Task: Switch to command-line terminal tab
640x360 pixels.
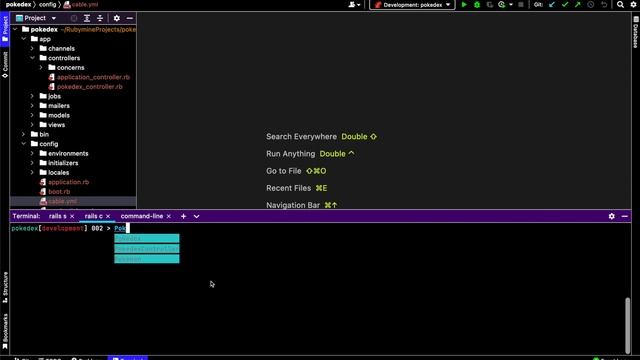Action: click(x=142, y=216)
